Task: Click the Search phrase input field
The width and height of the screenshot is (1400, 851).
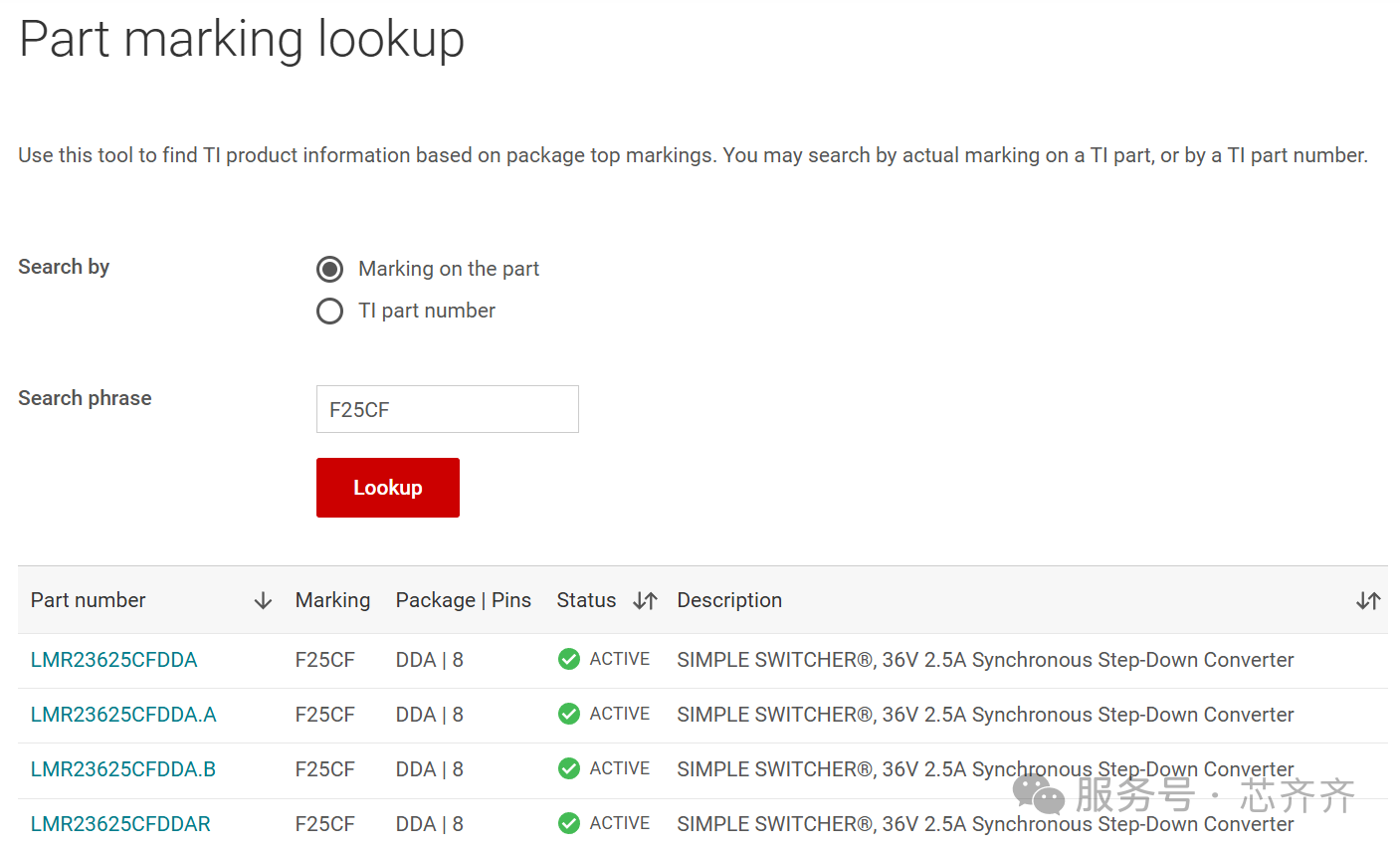Action: (x=448, y=409)
